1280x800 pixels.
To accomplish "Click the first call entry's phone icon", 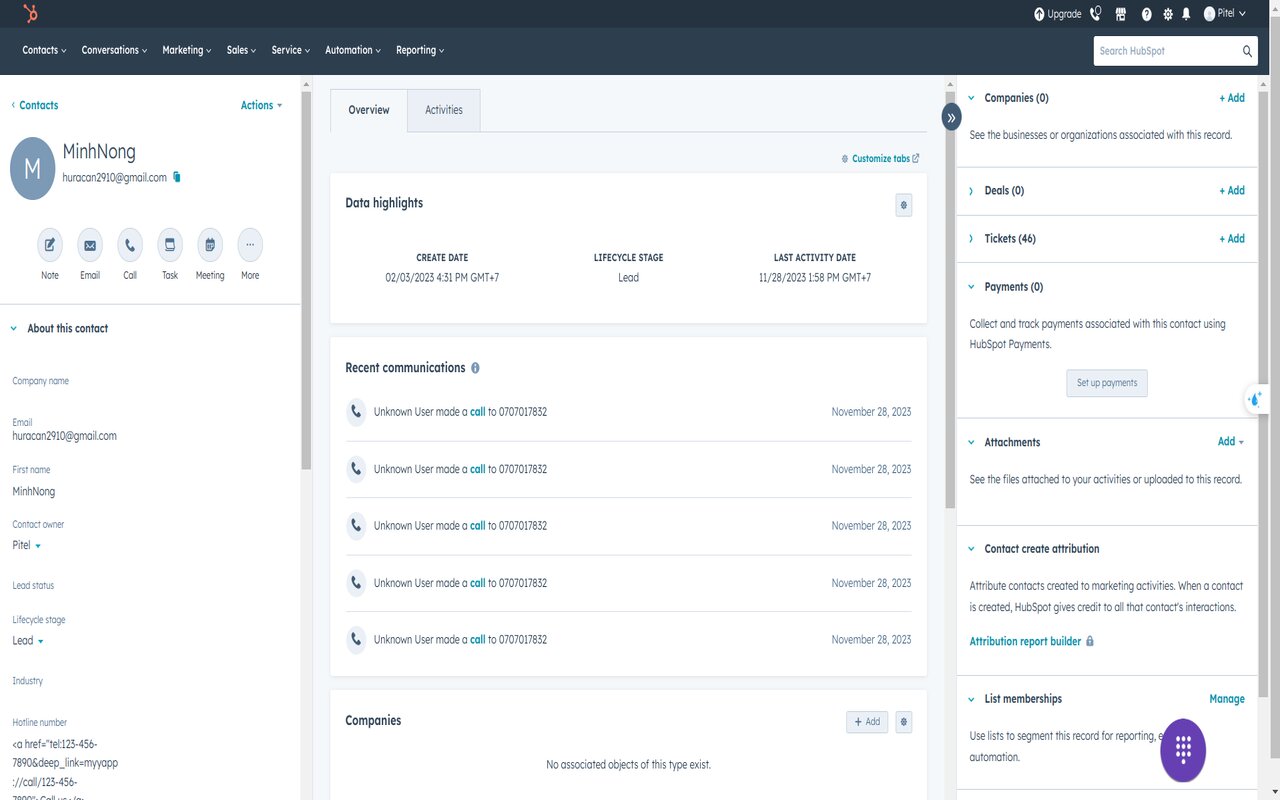I will click(356, 412).
